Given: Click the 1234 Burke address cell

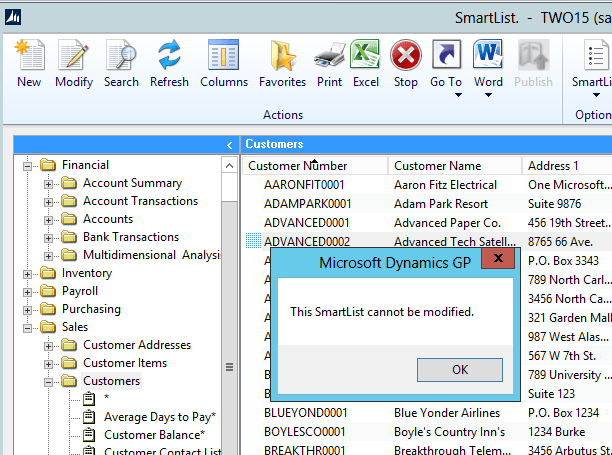Looking at the screenshot, I should tap(556, 432).
